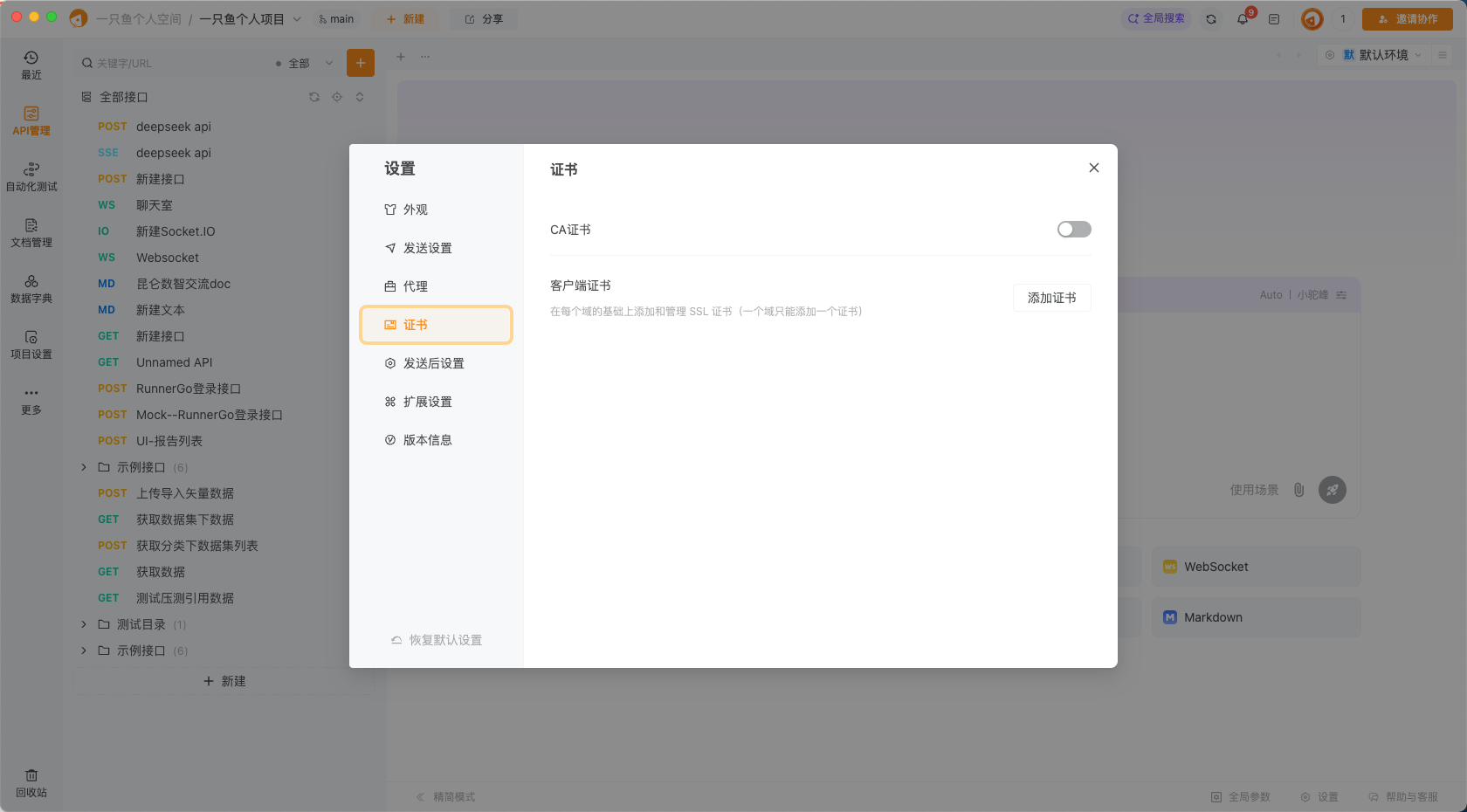
Task: Toggle the CA证书 switch on
Action: pyautogui.click(x=1073, y=230)
